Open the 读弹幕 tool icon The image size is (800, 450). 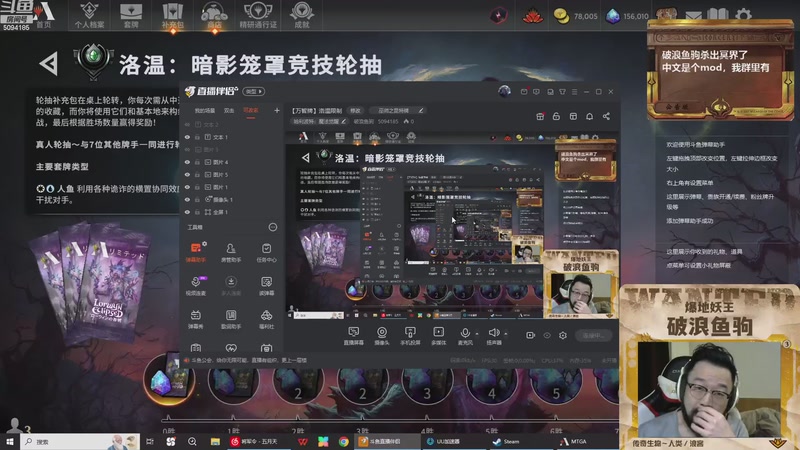pos(266,286)
